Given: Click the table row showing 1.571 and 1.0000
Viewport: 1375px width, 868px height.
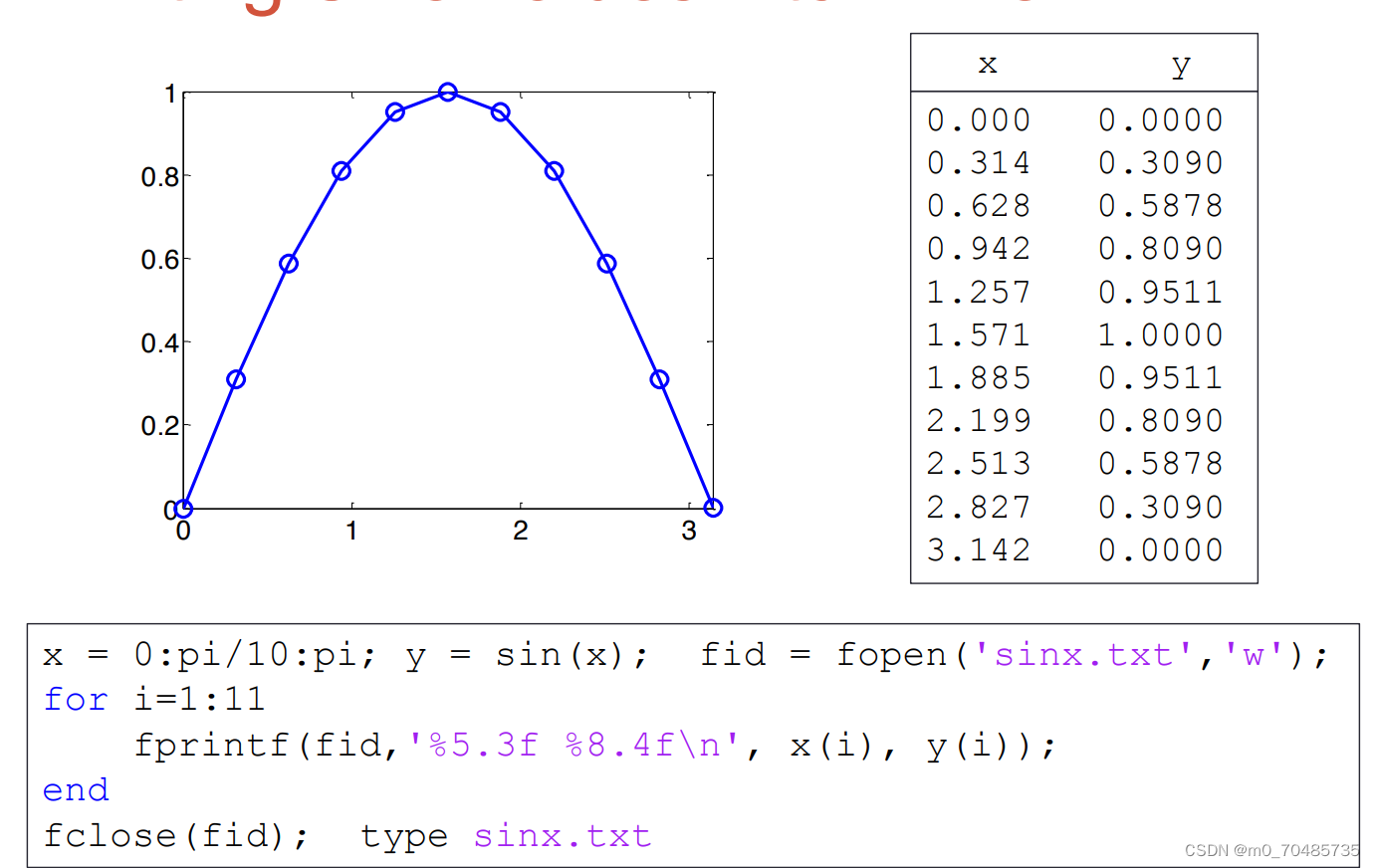Looking at the screenshot, I should click(1075, 334).
